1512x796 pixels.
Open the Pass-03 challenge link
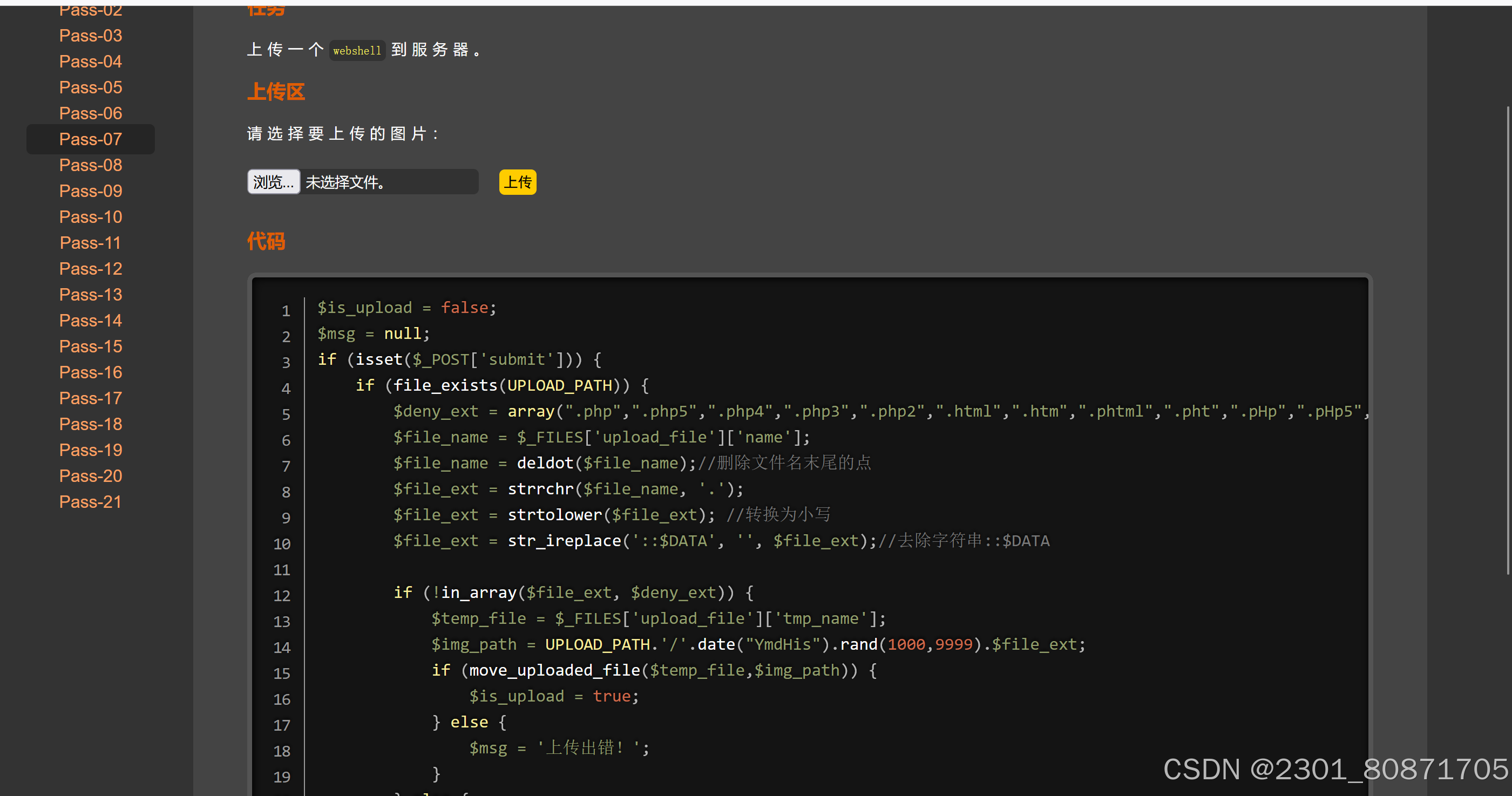tap(90, 36)
